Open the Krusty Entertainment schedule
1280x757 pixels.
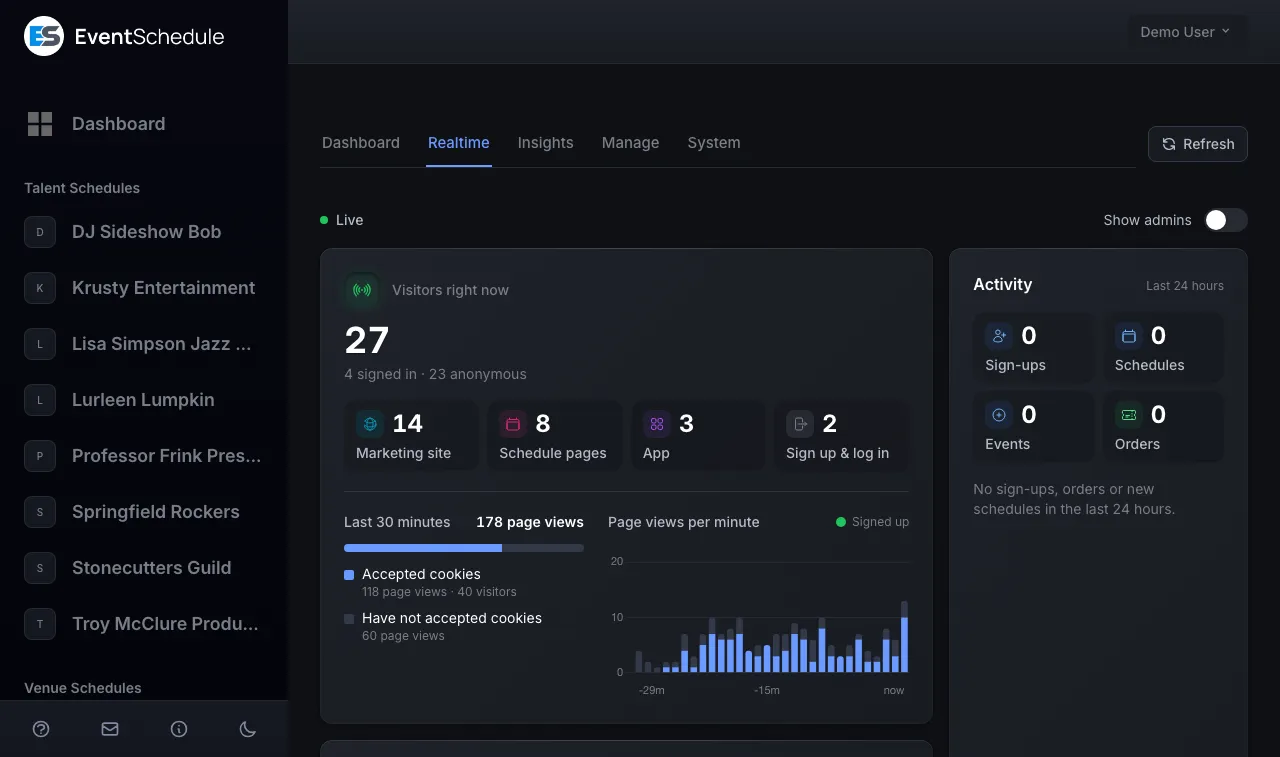[x=144, y=288]
